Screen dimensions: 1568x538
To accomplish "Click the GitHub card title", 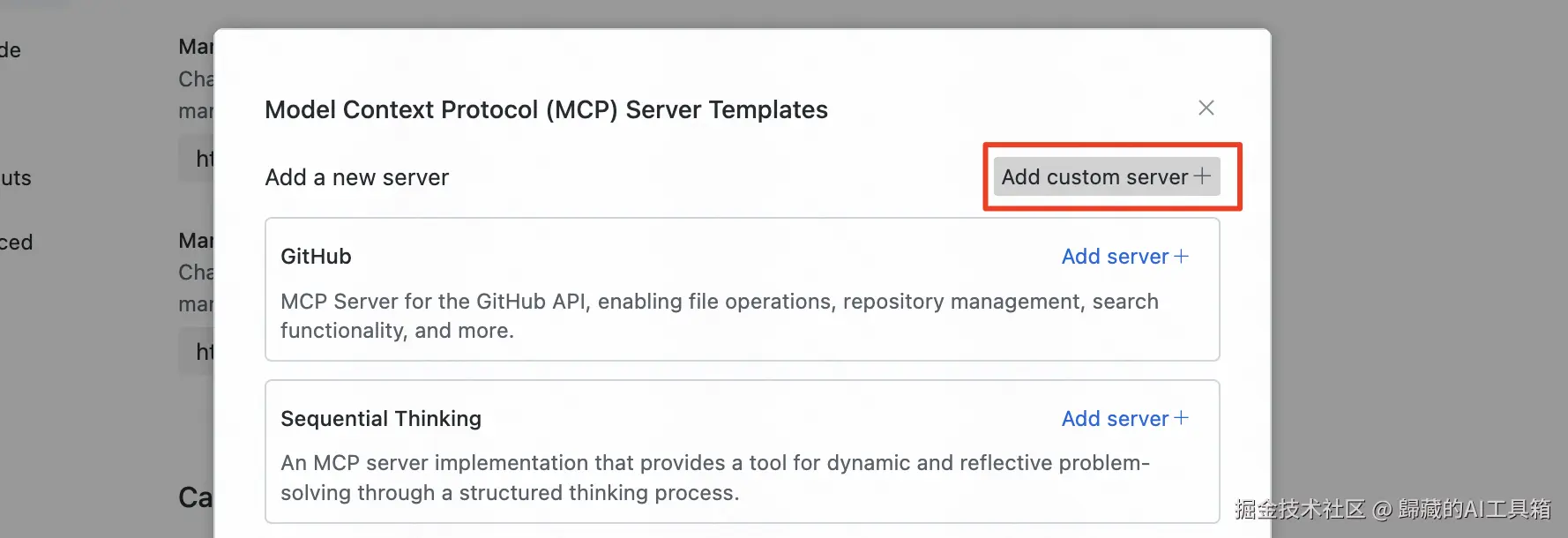I will (316, 257).
